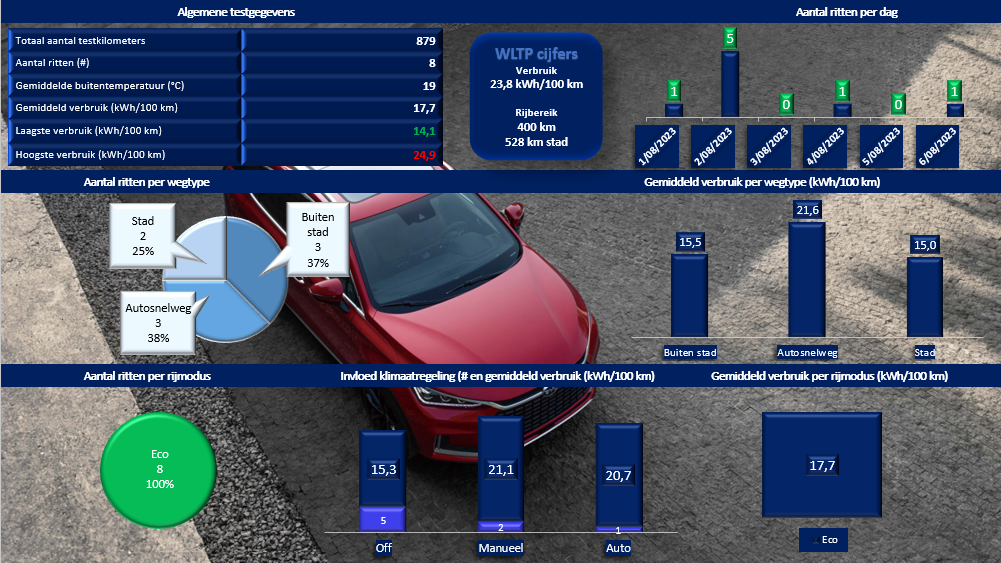1001x563 pixels.
Task: Click the 6/08/2023 date axis label
Action: click(x=937, y=146)
